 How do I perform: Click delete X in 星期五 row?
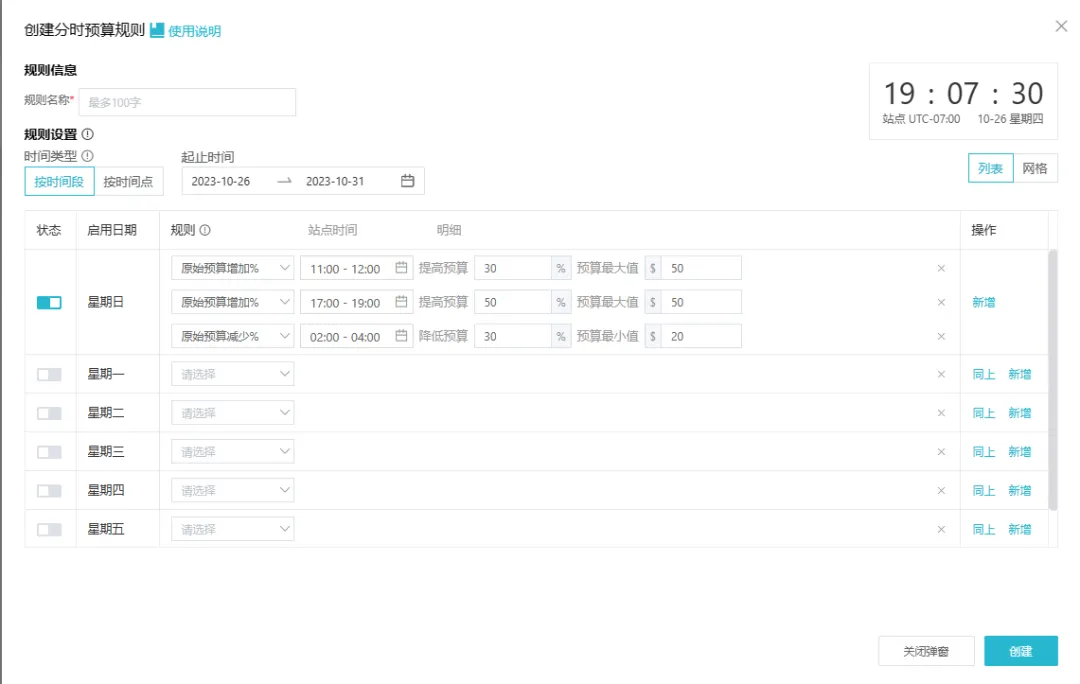941,529
